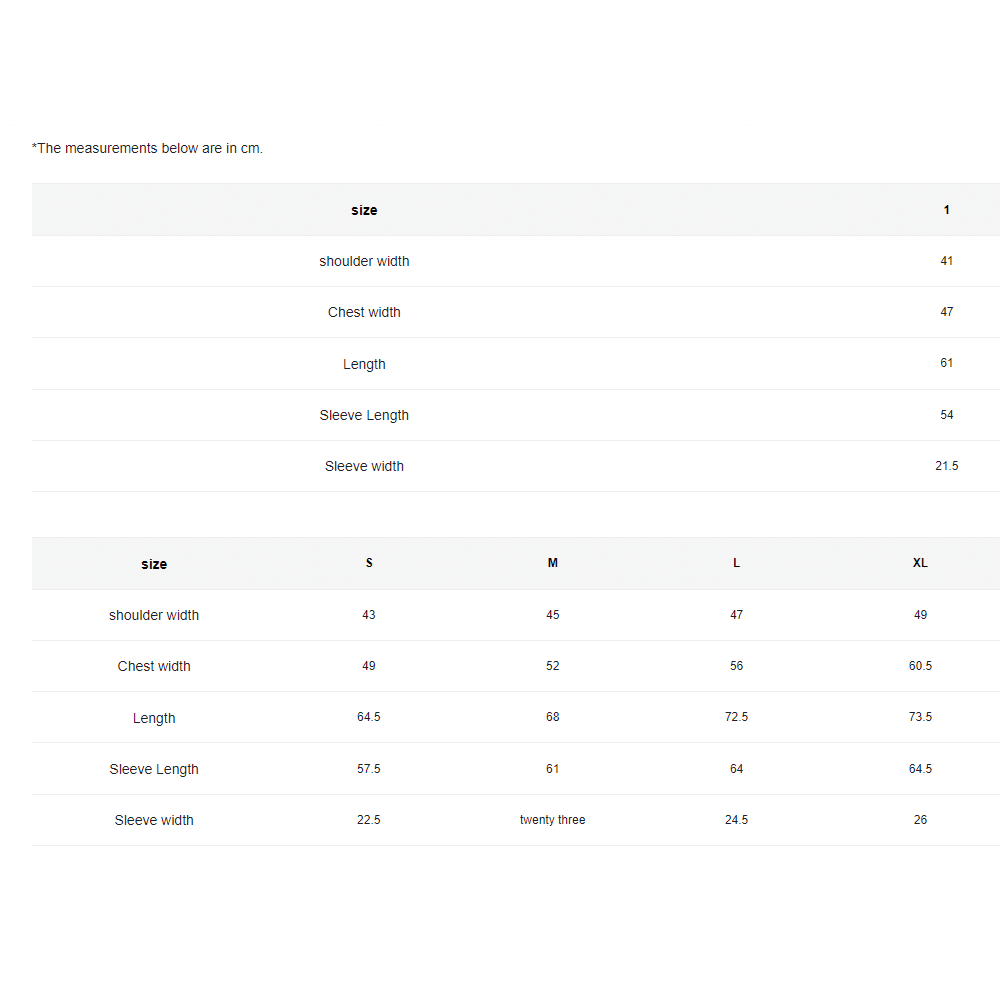
Task: Click the S size column header
Action: tap(369, 563)
